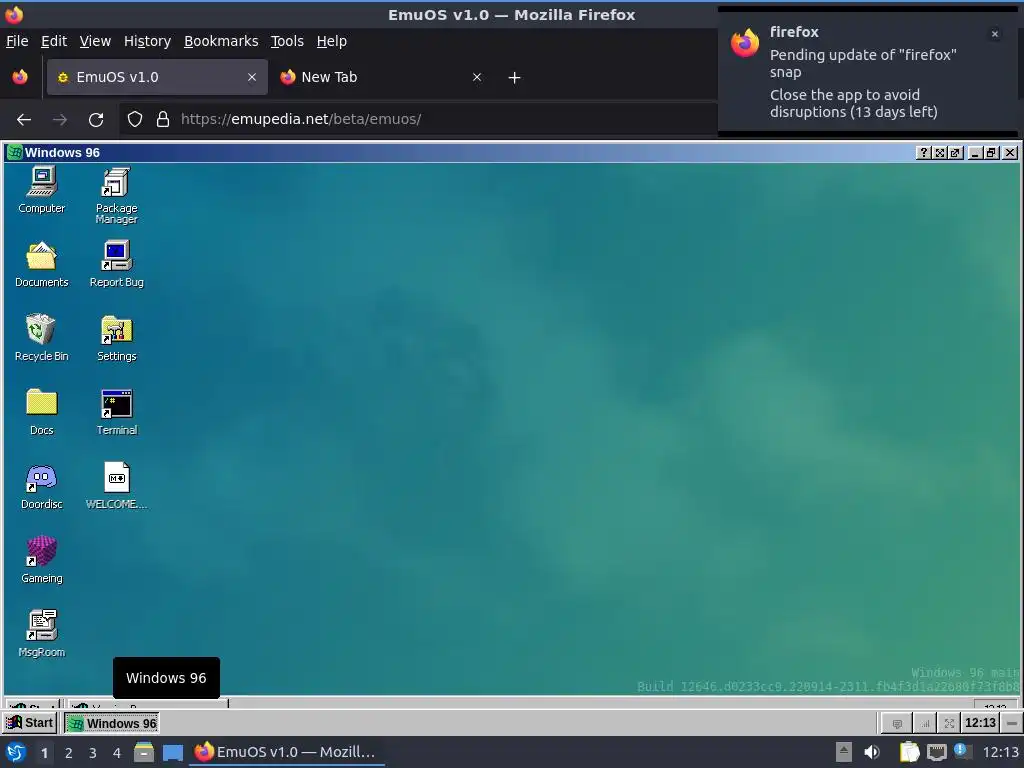Image resolution: width=1024 pixels, height=768 pixels.
Task: Click the tracking protection shield icon
Action: [135, 119]
